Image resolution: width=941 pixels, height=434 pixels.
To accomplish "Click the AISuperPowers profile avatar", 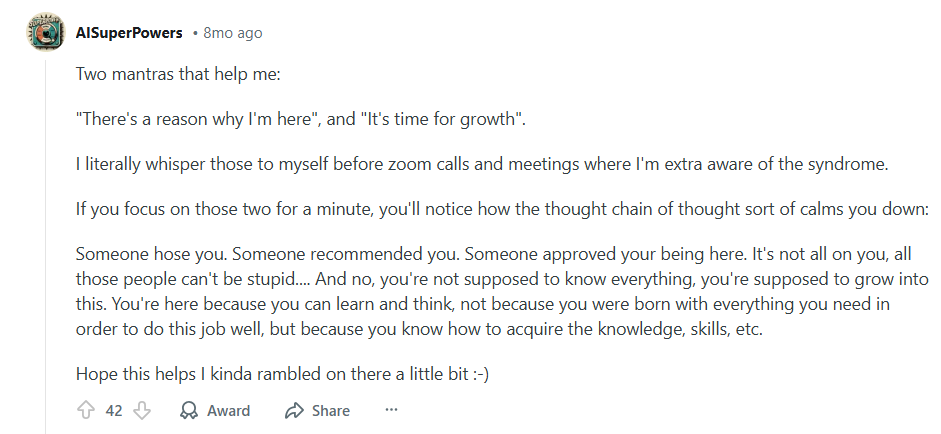I will (45, 33).
